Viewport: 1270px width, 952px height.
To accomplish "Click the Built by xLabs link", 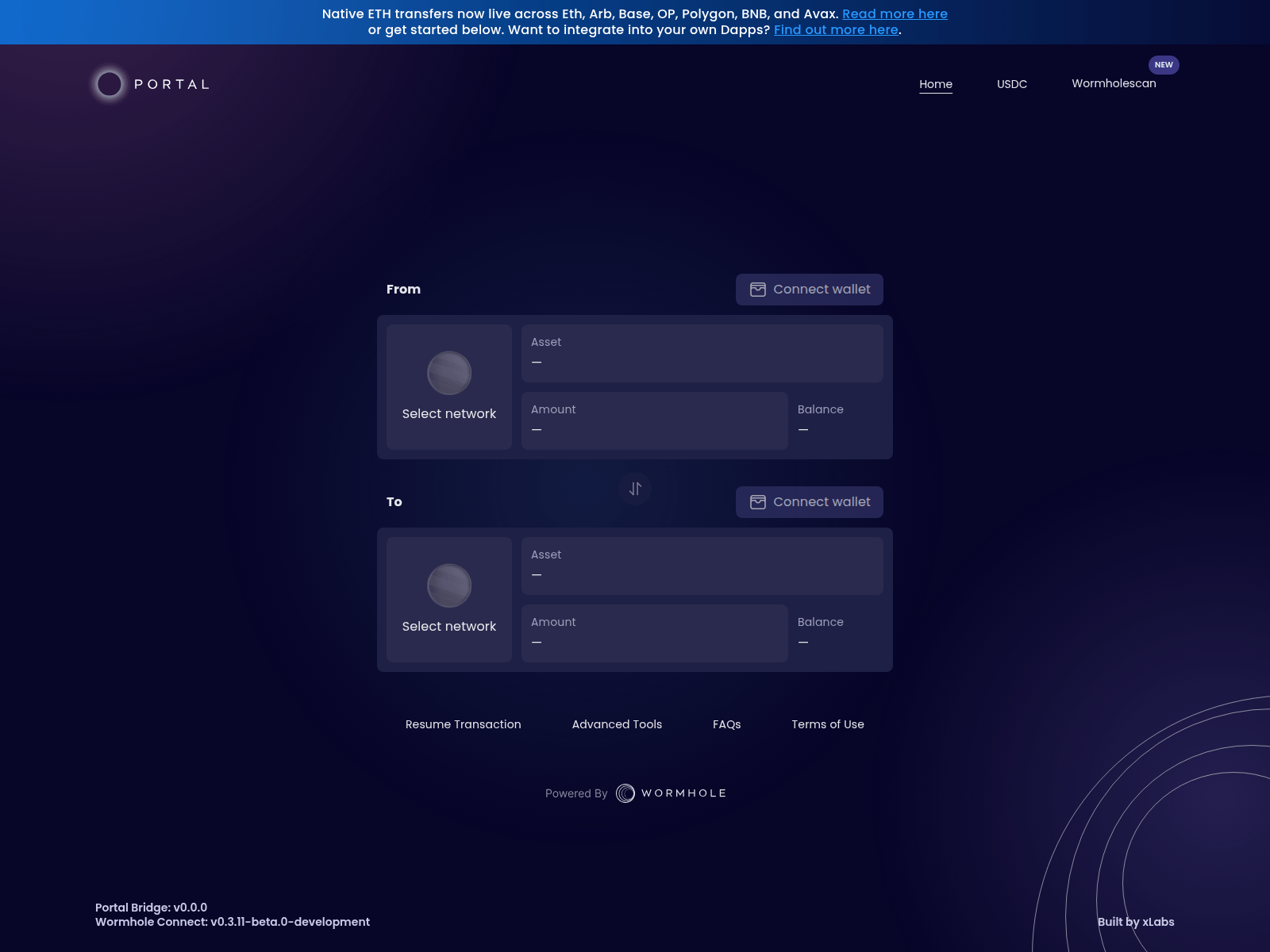I will tap(1136, 922).
